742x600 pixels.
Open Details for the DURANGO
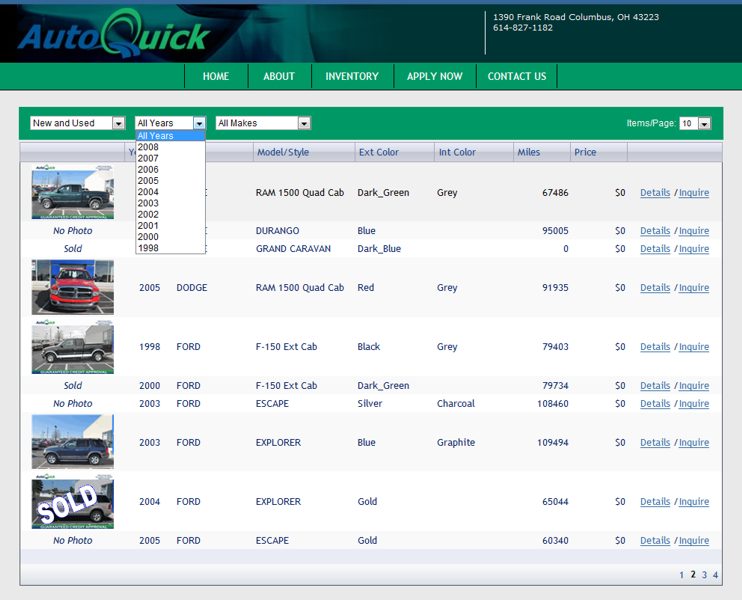pyautogui.click(x=655, y=231)
